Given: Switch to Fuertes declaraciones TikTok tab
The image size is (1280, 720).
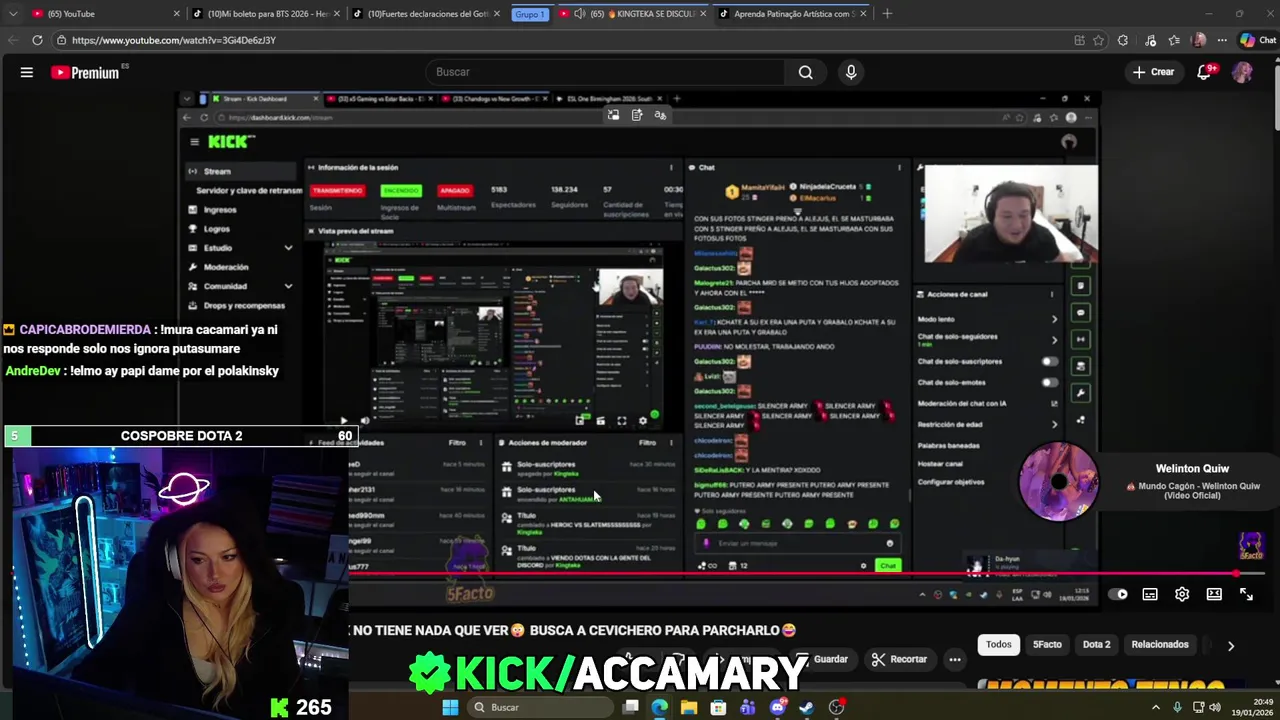Looking at the screenshot, I should [427, 14].
